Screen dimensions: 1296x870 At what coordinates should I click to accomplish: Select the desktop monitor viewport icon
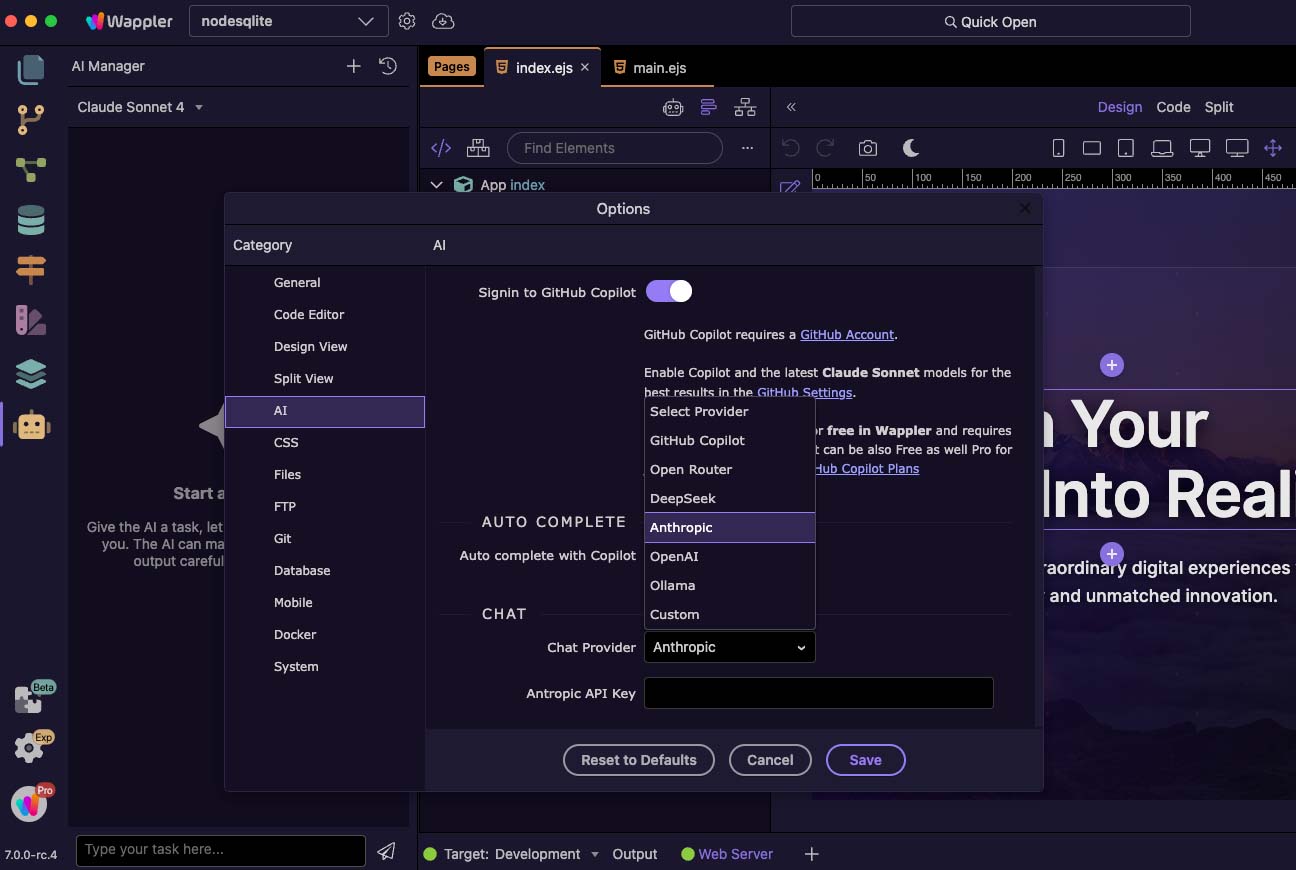1200,148
